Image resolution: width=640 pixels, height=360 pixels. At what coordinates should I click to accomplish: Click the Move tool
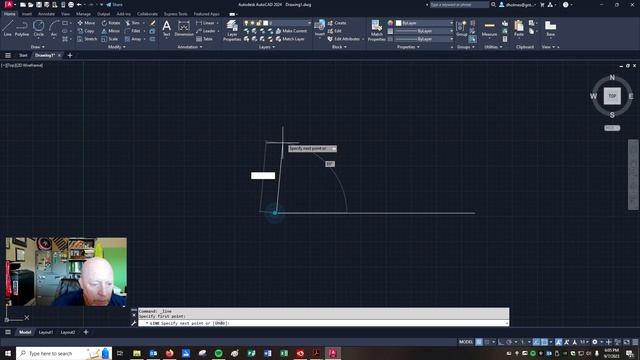(86, 23)
